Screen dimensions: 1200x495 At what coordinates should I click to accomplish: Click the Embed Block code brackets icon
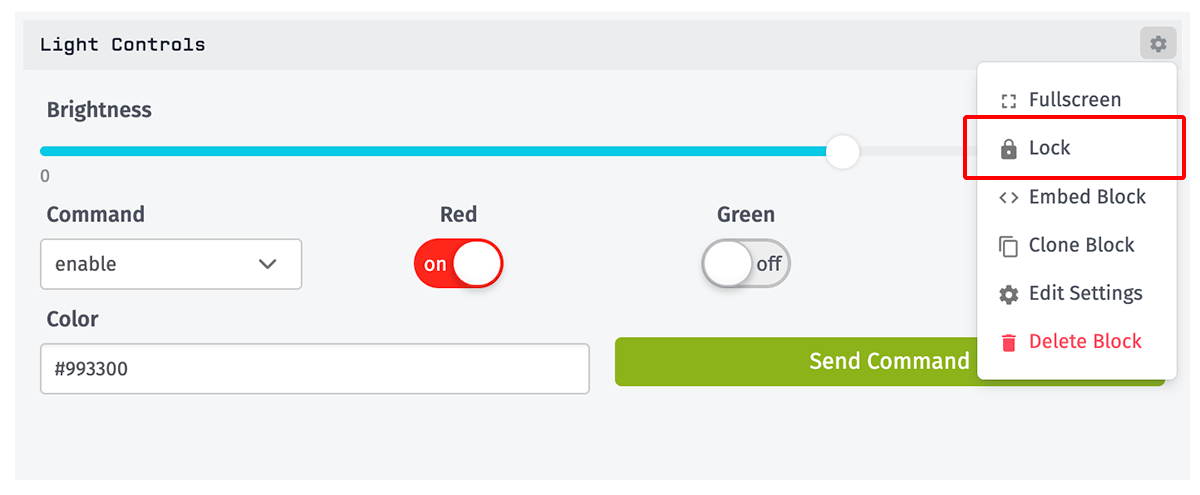coord(1009,197)
